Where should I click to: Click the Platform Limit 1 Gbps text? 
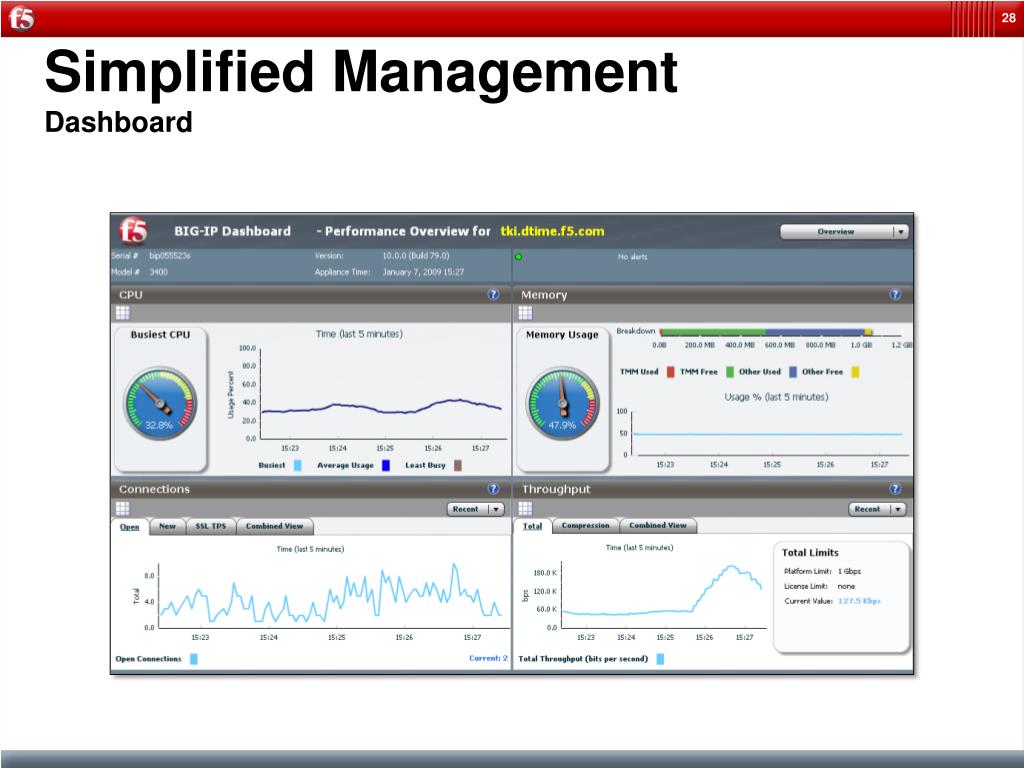(x=822, y=571)
